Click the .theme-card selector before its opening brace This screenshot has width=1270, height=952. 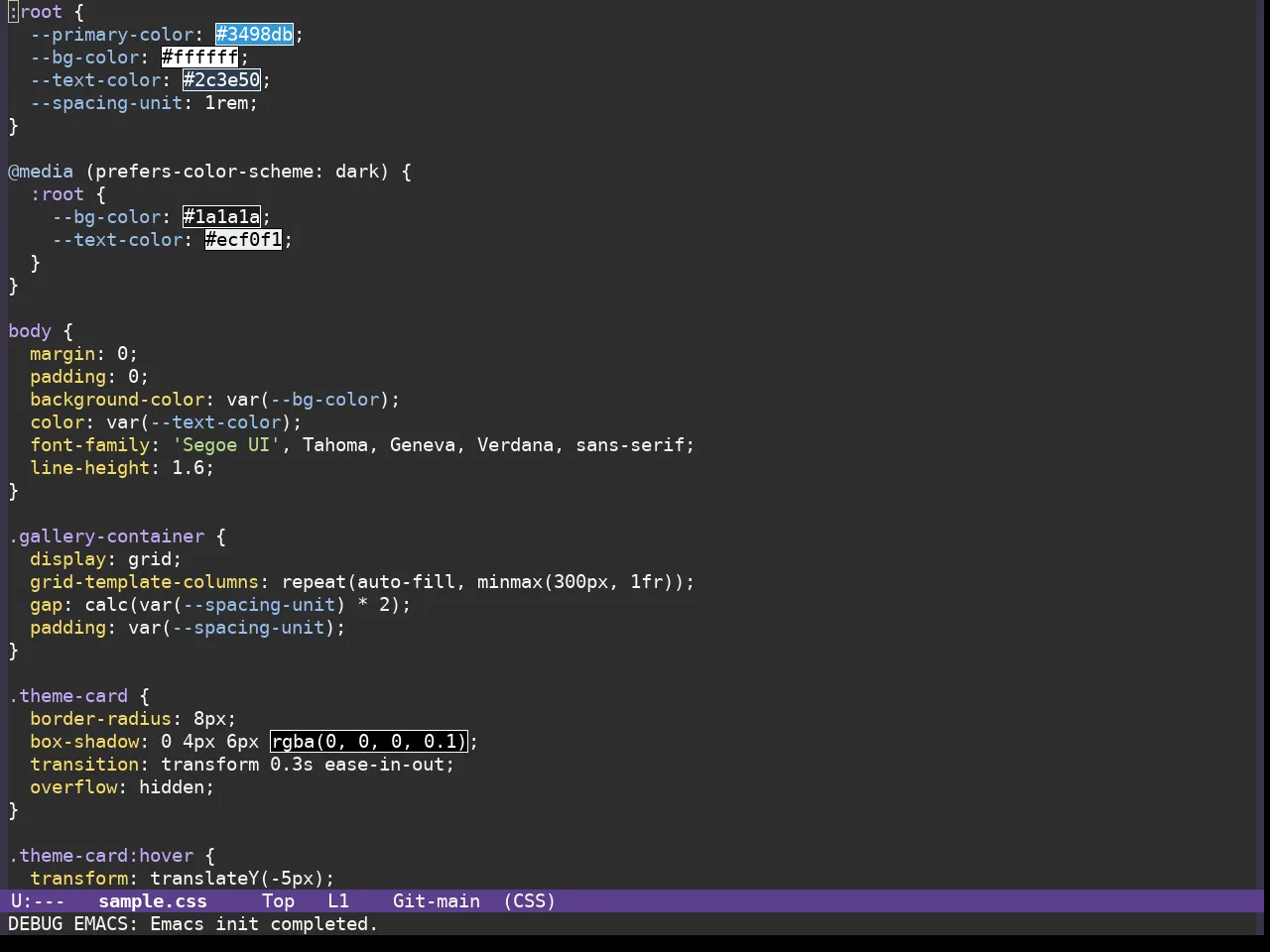[x=67, y=696]
